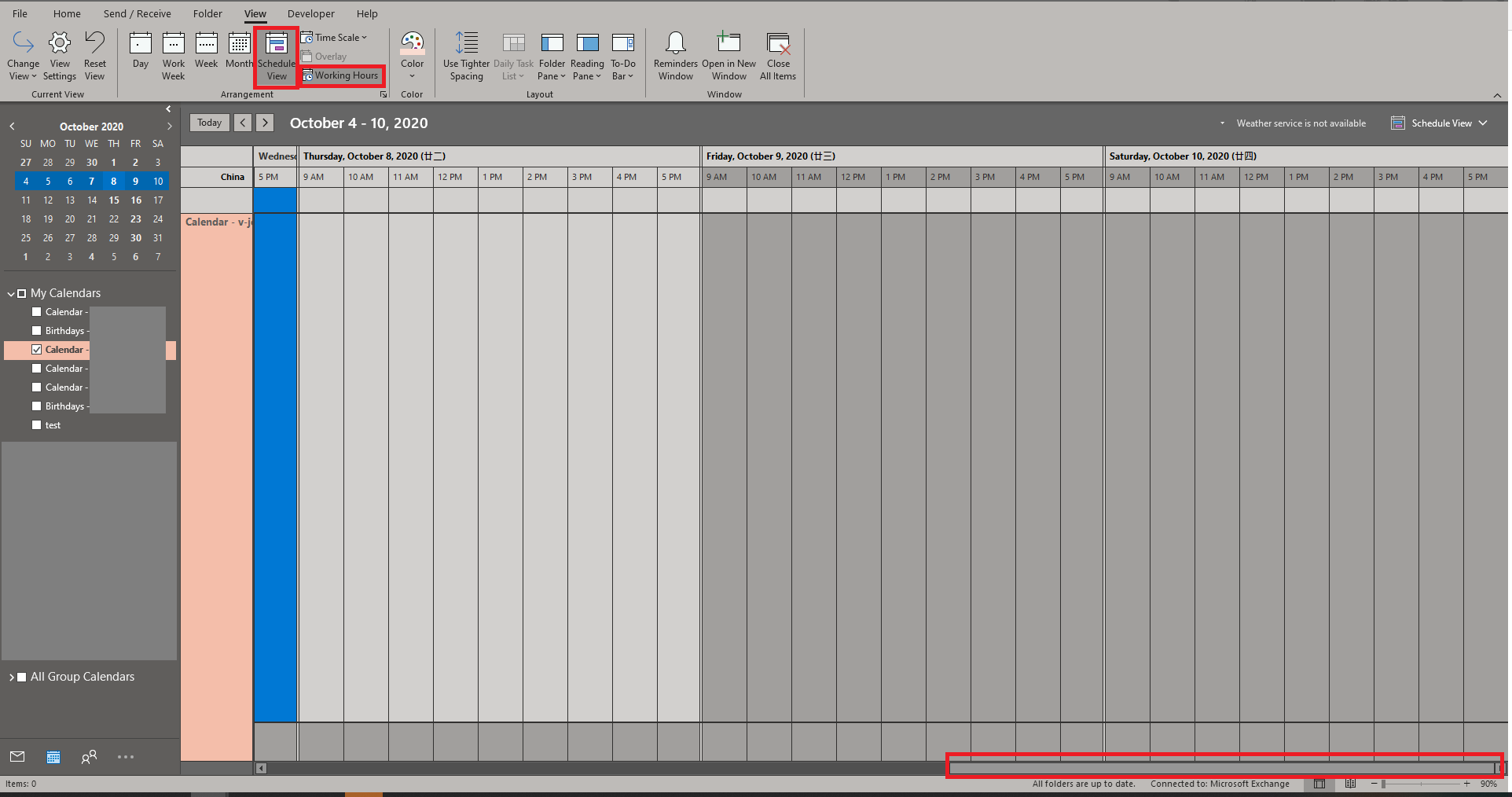Switch to Month arrangement
This screenshot has width=1512, height=797.
pyautogui.click(x=239, y=52)
